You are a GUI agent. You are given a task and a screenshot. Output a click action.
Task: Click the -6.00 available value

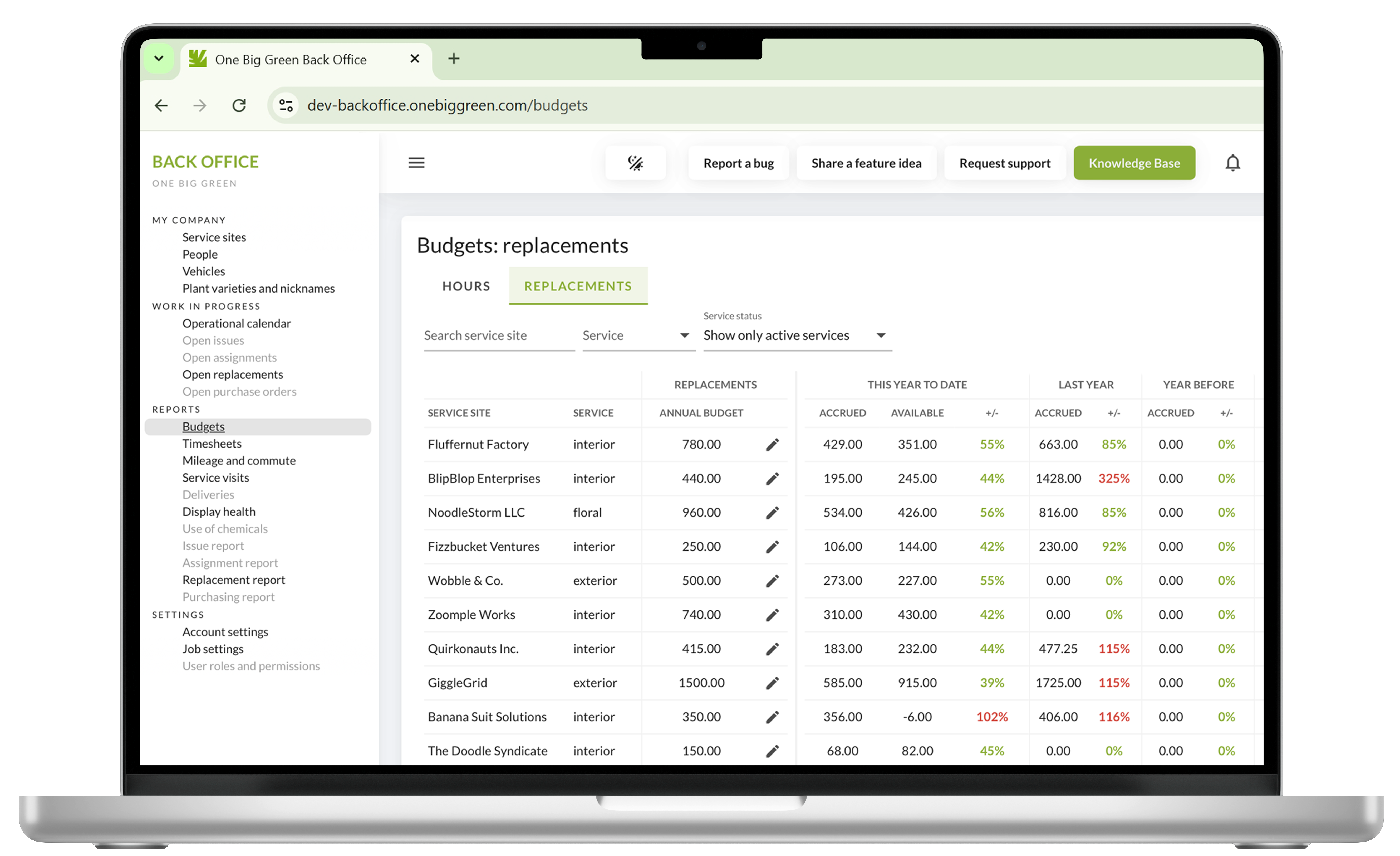917,717
